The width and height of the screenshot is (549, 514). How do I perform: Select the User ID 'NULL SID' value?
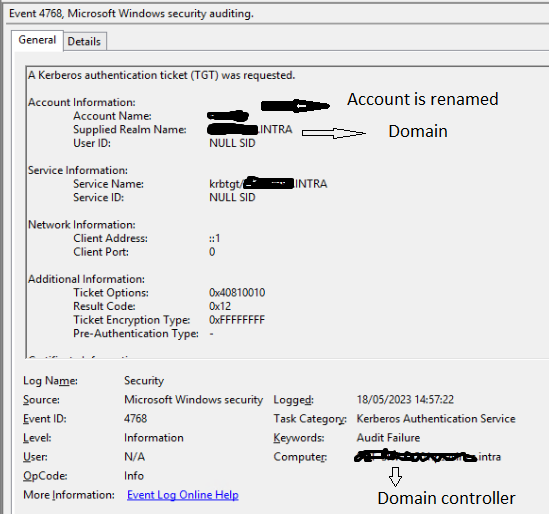click(x=232, y=143)
